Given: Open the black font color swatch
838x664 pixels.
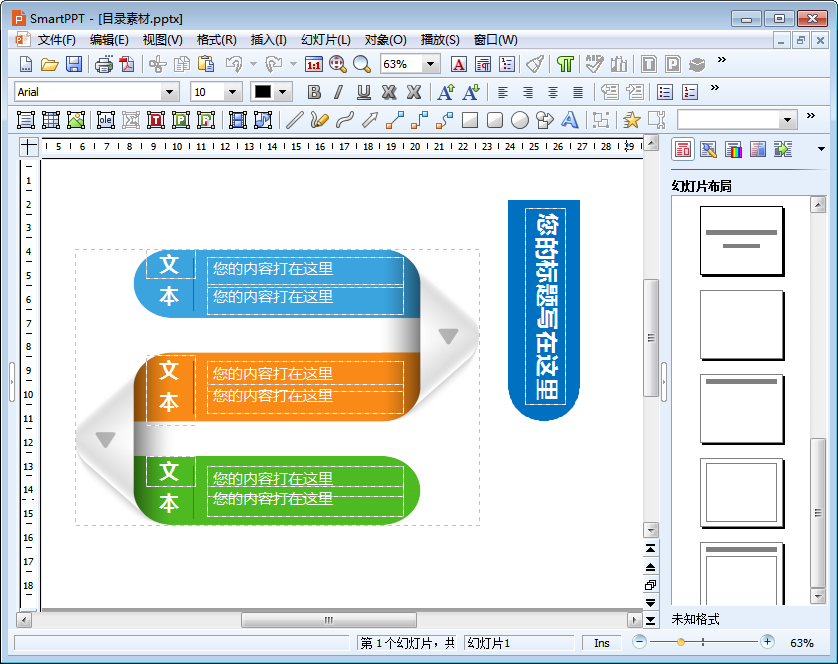Looking at the screenshot, I should tap(263, 92).
